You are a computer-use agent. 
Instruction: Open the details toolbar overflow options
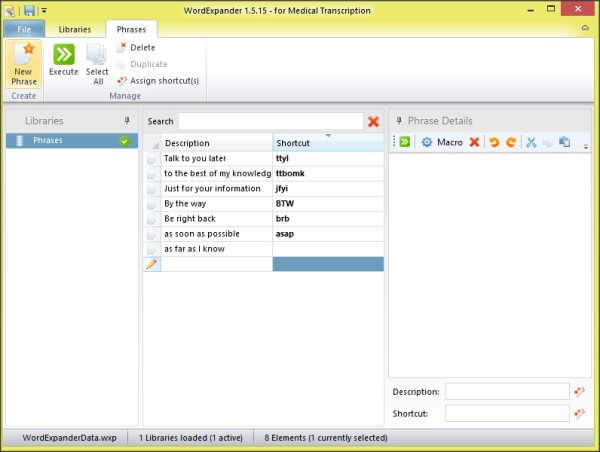coord(585,146)
